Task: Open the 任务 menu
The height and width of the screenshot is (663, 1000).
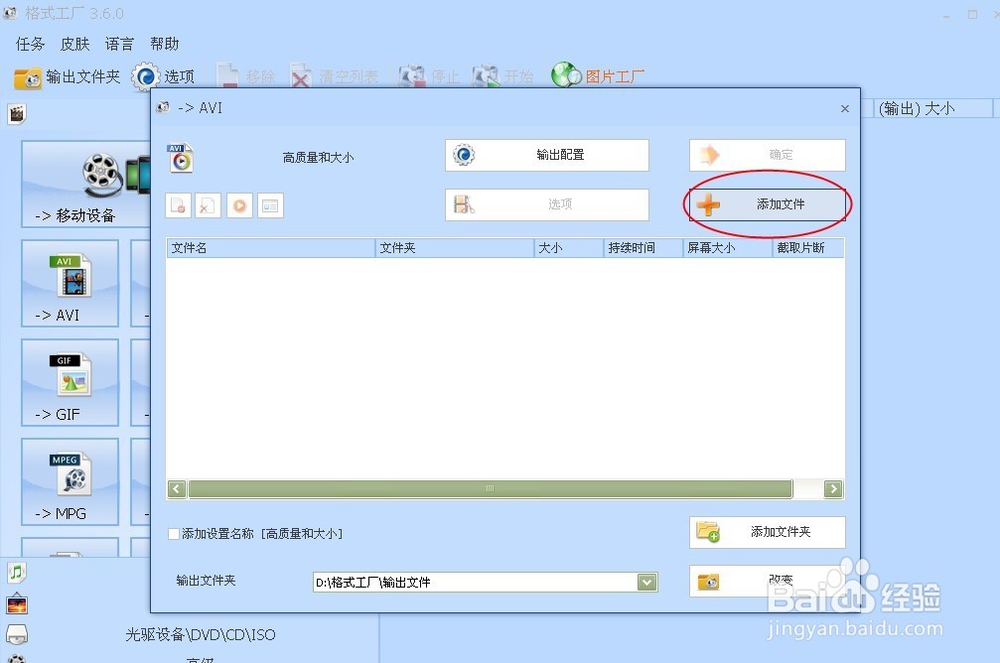Action: 29,43
